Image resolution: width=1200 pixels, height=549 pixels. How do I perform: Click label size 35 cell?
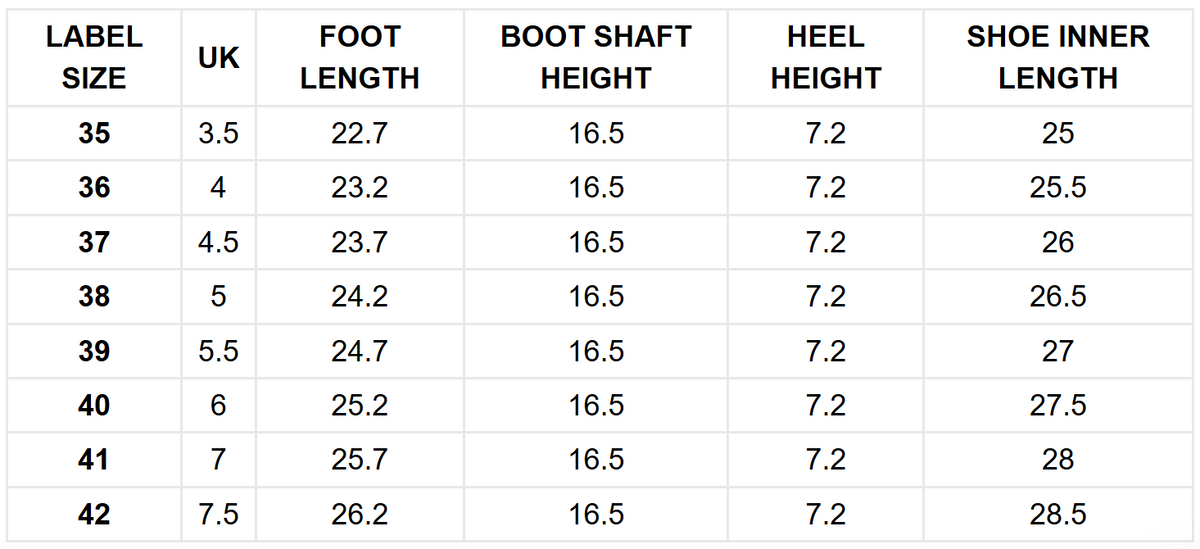(x=94, y=134)
